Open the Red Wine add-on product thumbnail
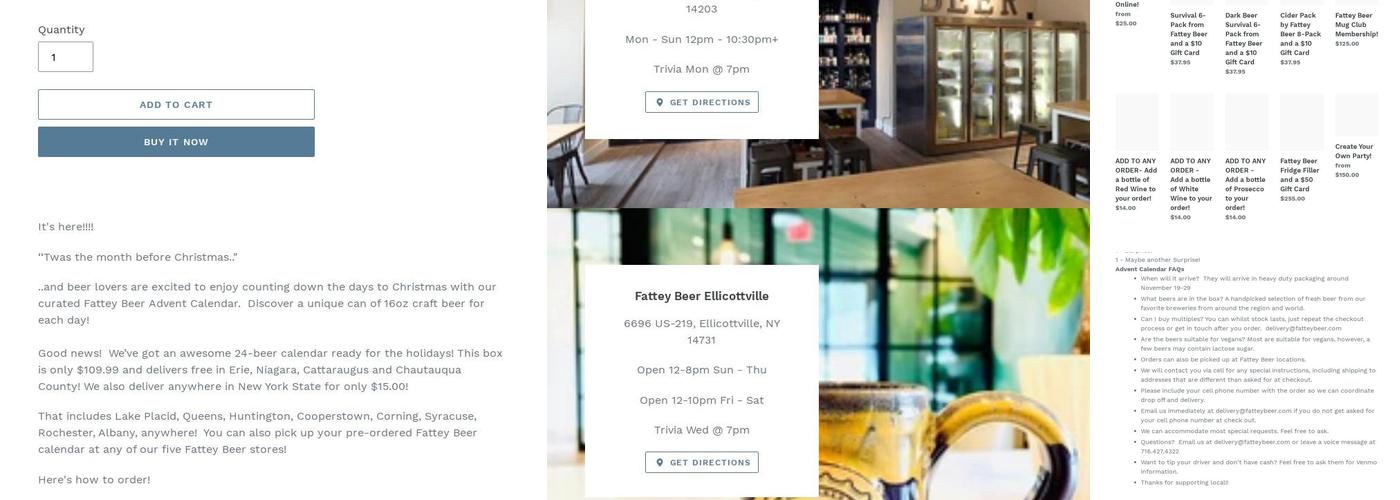 (x=1137, y=122)
